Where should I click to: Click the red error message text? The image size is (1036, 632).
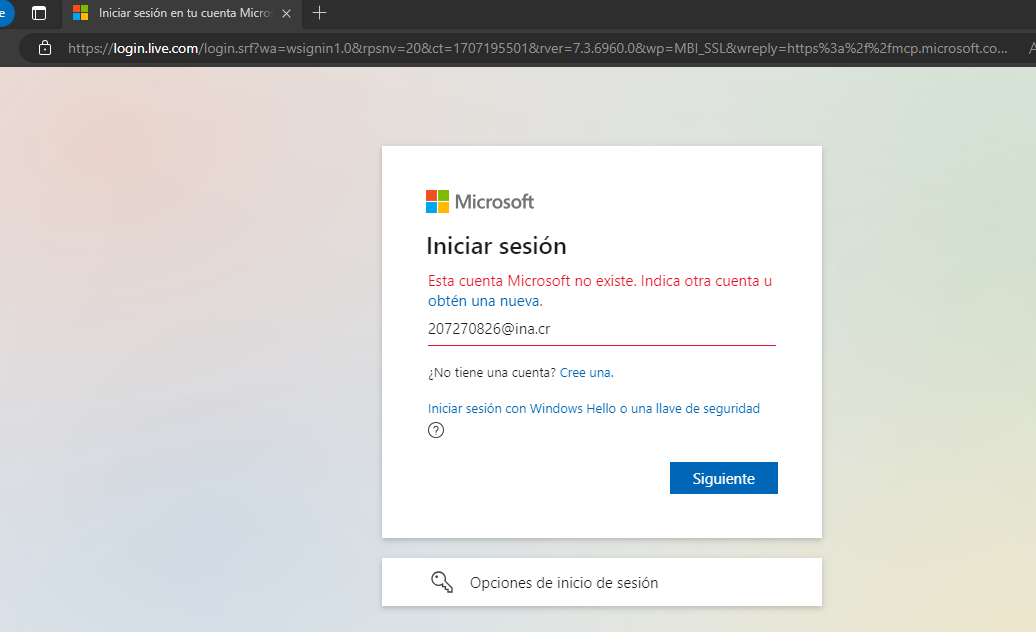[x=598, y=281]
